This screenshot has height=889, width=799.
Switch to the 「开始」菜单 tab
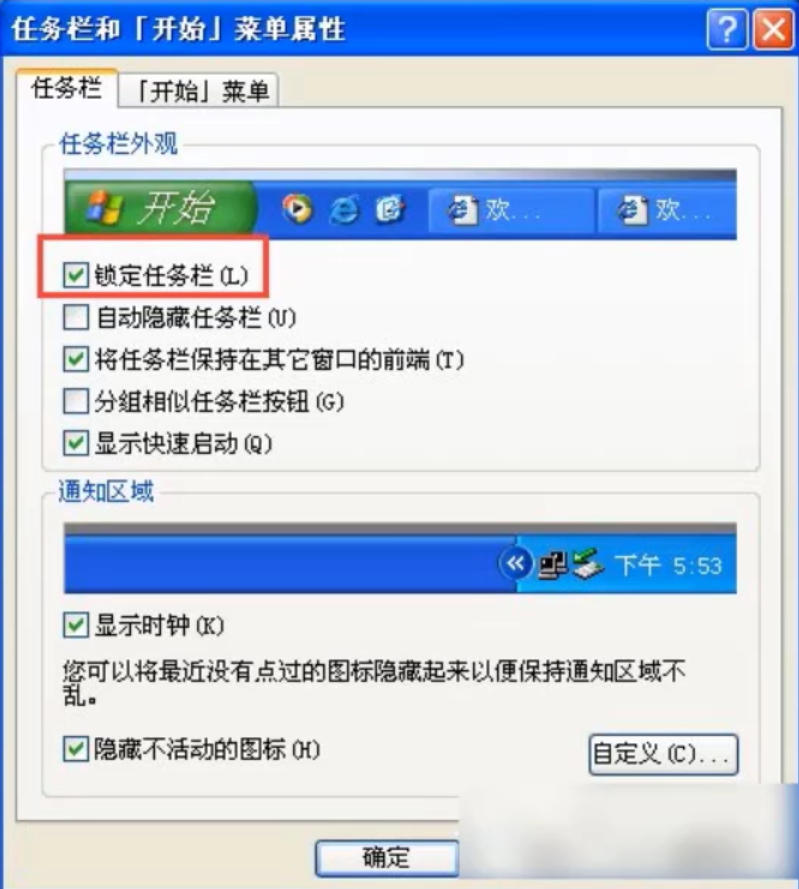tap(198, 91)
